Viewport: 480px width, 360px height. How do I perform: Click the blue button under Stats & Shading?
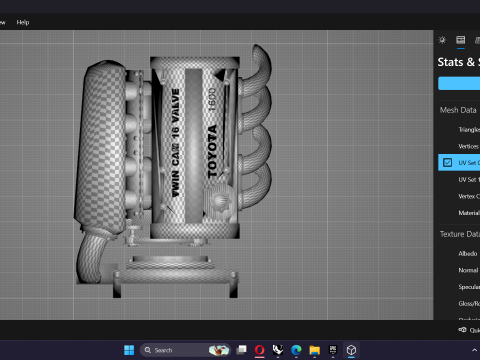pyautogui.click(x=459, y=83)
